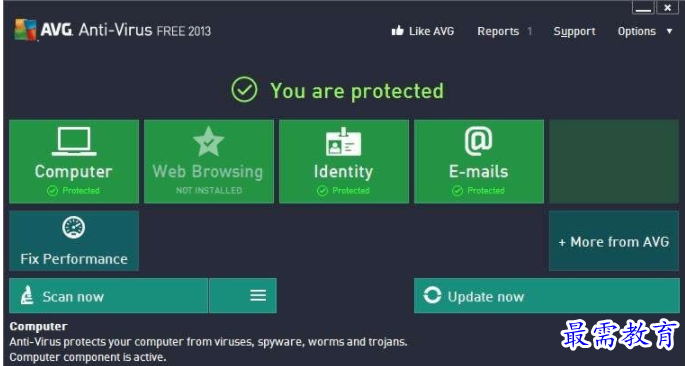Screen dimensions: 685x366
Task: Click the thumbs-up icon beside Like AVG
Action: (x=398, y=31)
